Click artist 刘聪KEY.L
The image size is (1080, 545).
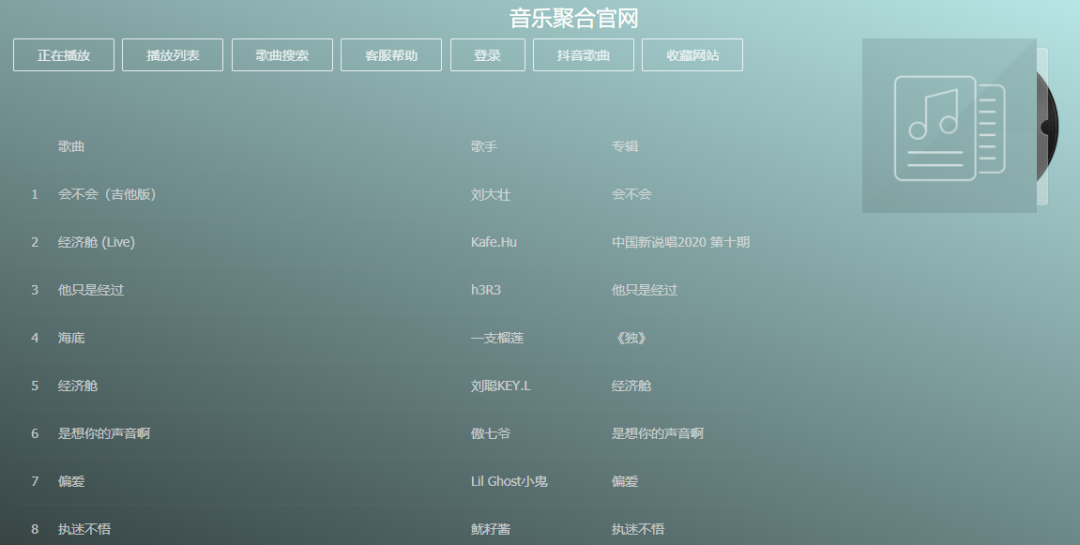[x=501, y=386]
